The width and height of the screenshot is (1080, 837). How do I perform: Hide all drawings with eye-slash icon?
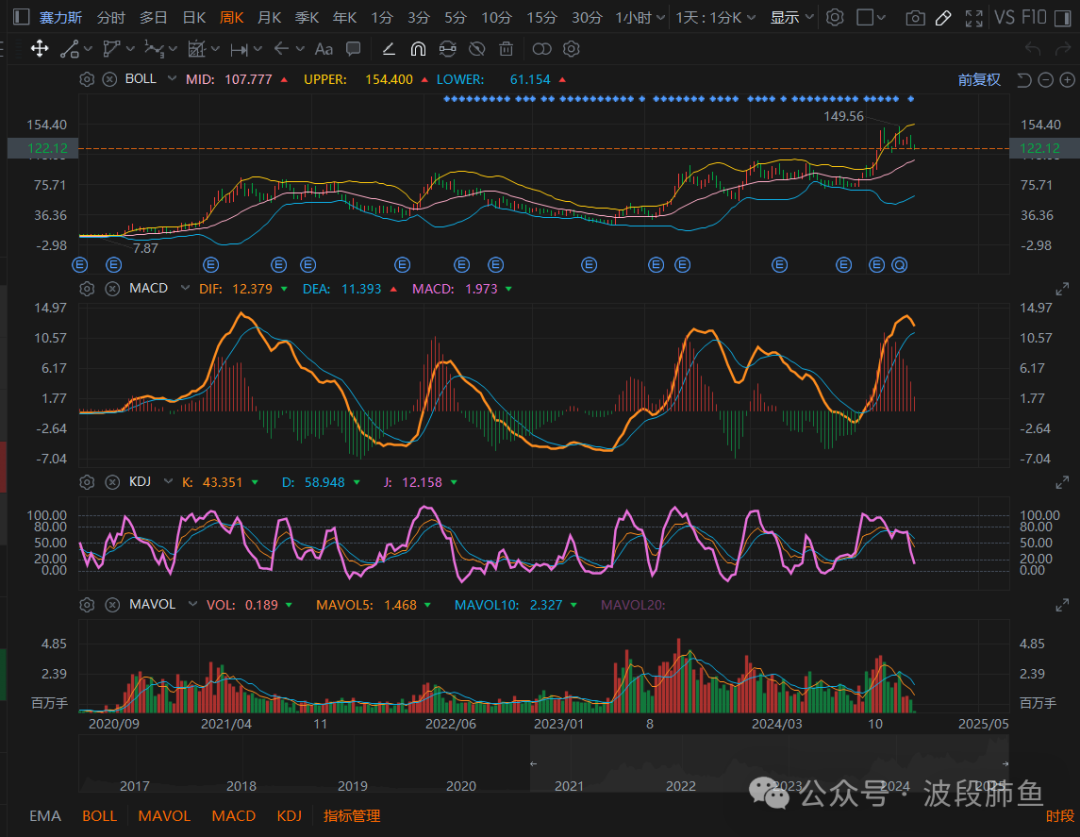click(477, 49)
